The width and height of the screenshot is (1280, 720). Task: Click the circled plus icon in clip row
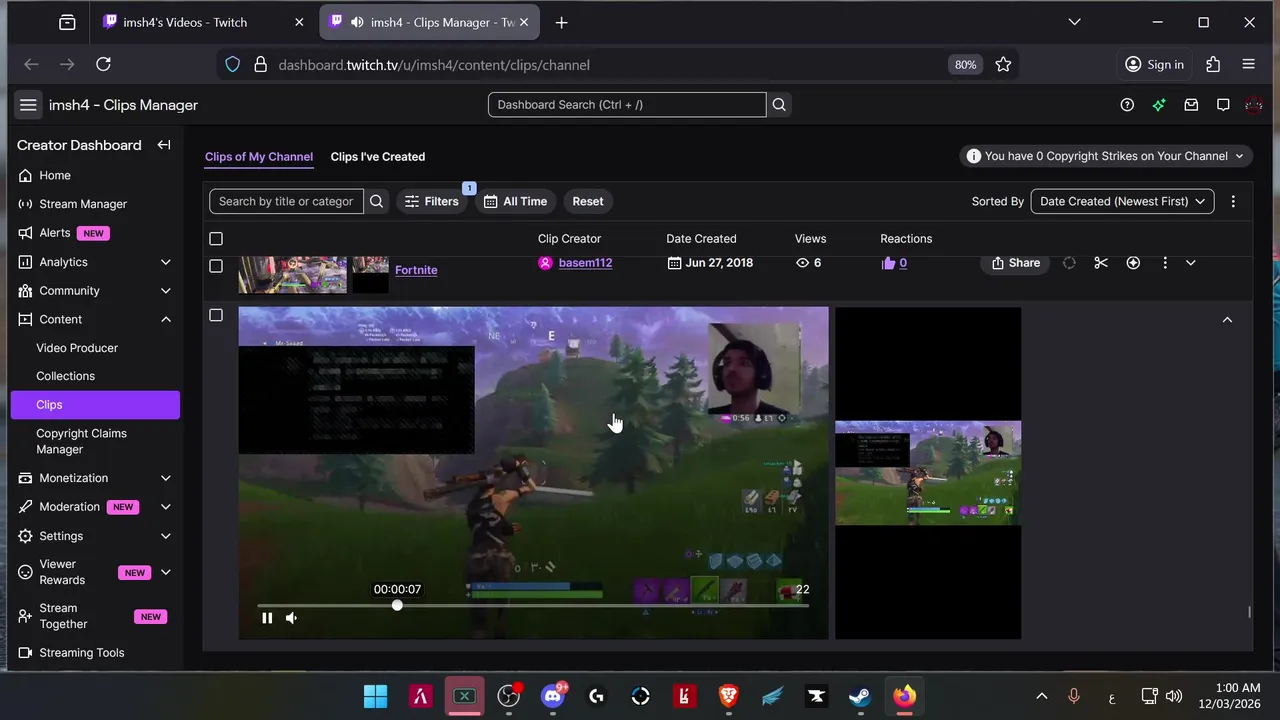tap(1133, 263)
